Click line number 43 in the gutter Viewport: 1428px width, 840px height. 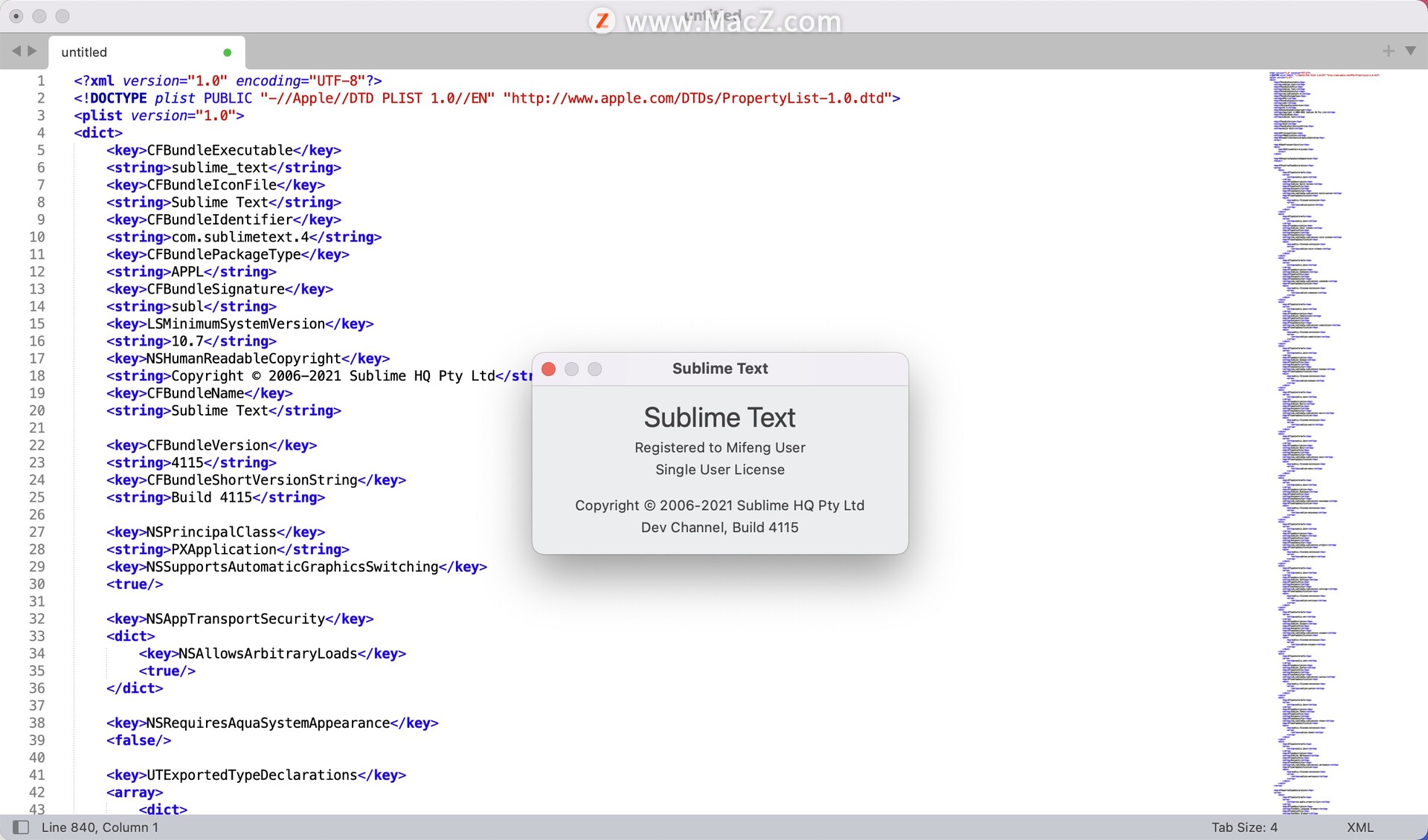click(x=37, y=809)
